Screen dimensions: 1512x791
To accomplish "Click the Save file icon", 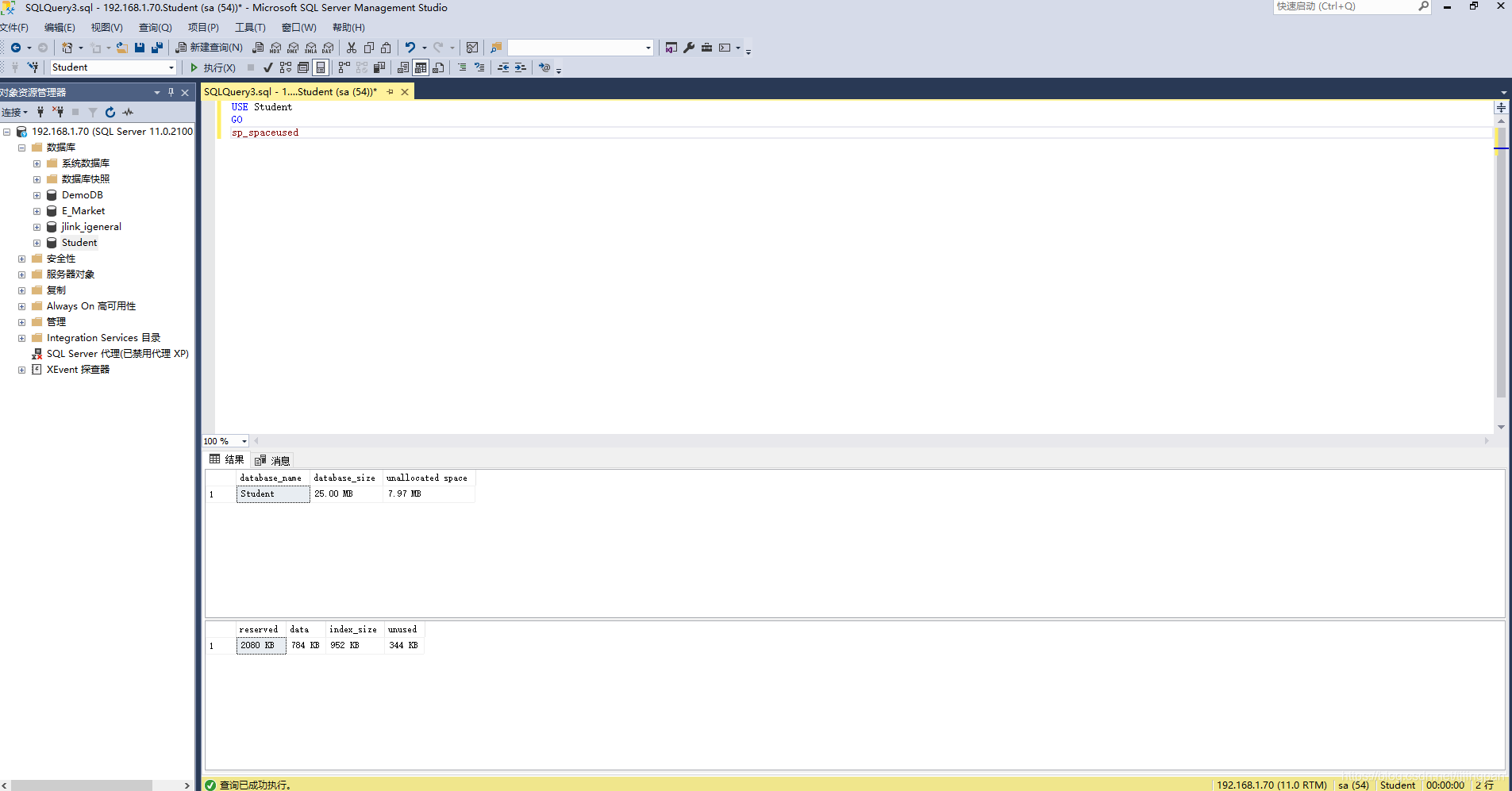I will (x=140, y=48).
